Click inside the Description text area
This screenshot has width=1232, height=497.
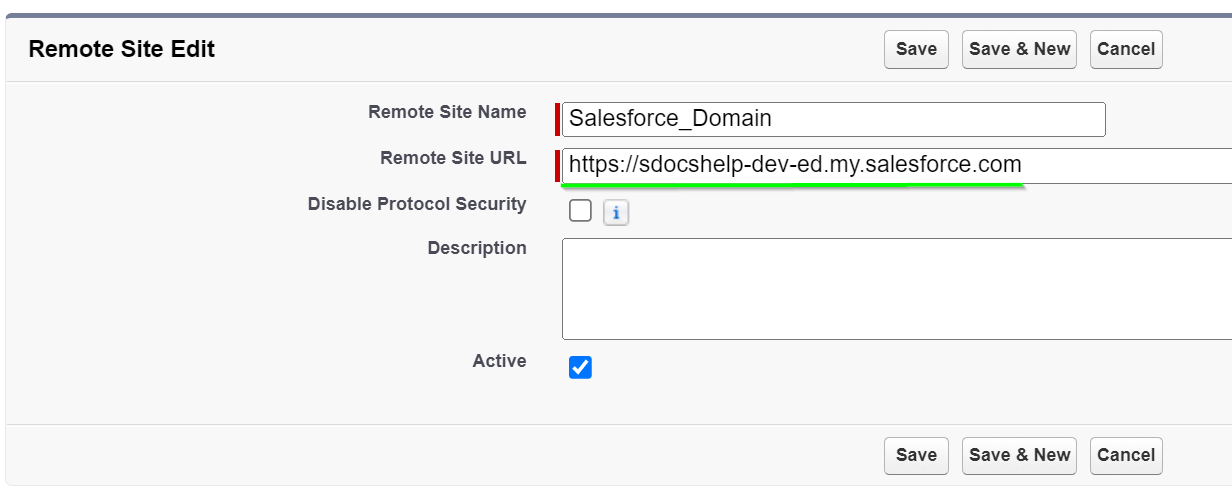click(897, 289)
